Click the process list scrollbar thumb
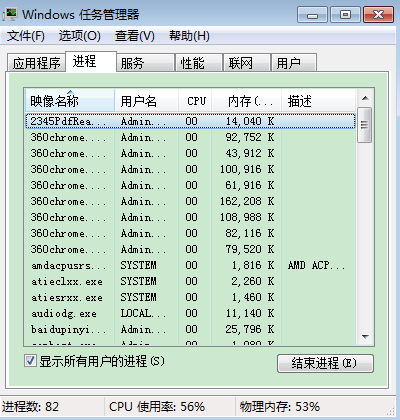This screenshot has height=420, width=400. pos(364,125)
